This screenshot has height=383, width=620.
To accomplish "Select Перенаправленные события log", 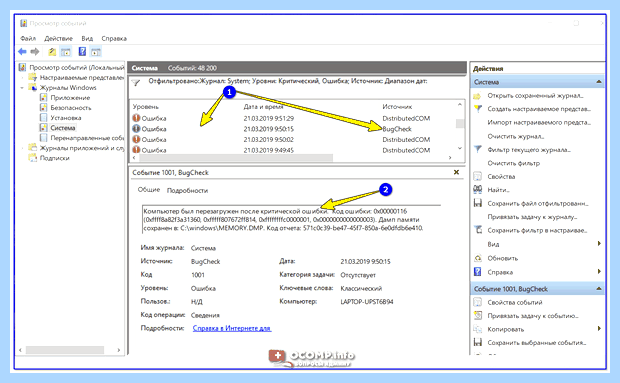I will (x=87, y=138).
